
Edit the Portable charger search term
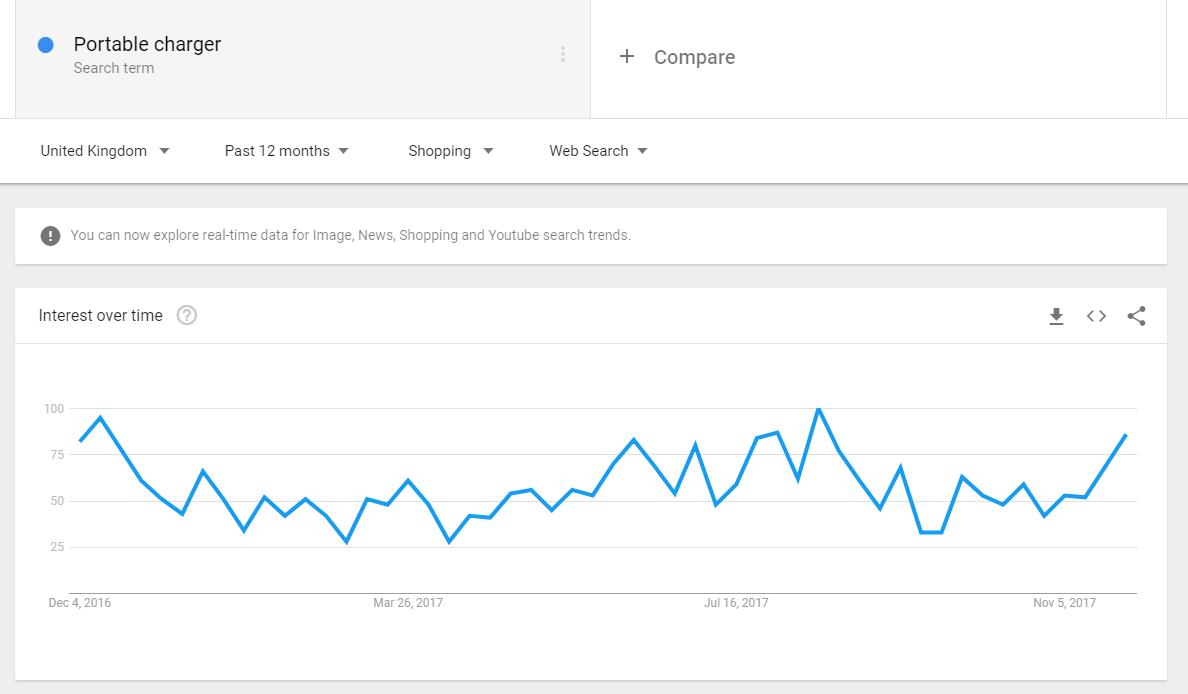[147, 44]
